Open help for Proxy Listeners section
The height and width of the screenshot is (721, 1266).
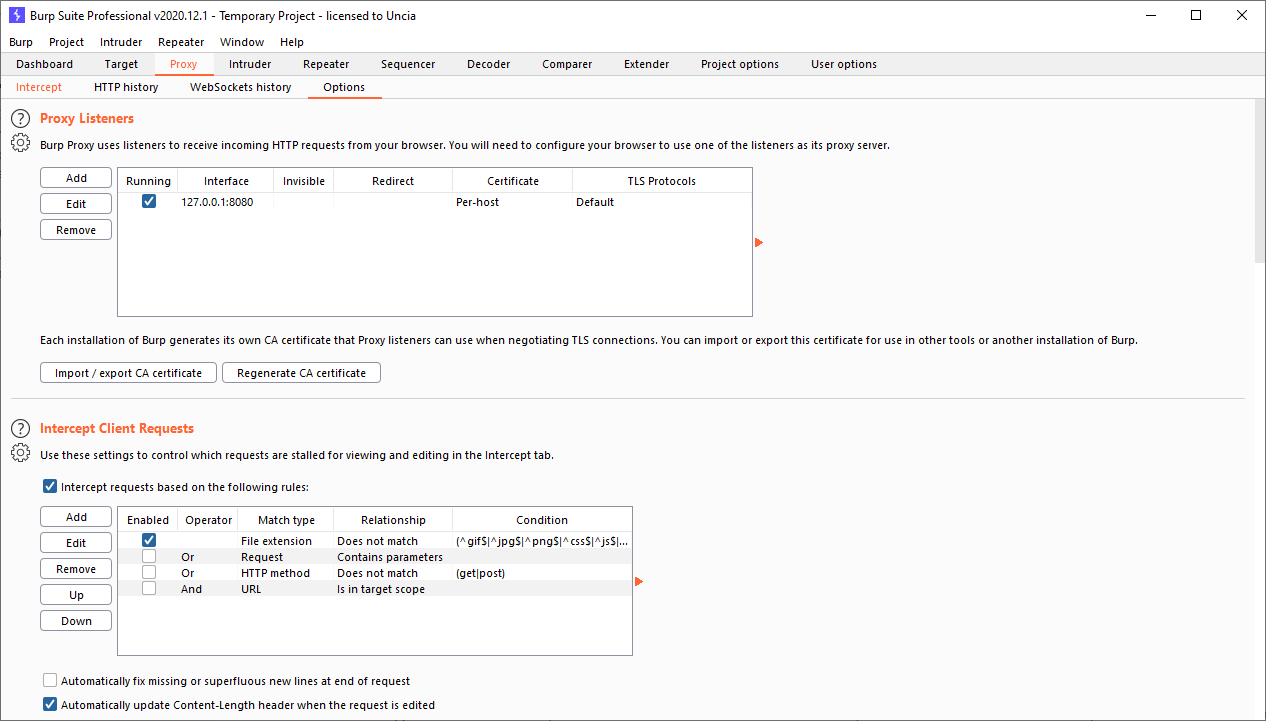point(20,119)
